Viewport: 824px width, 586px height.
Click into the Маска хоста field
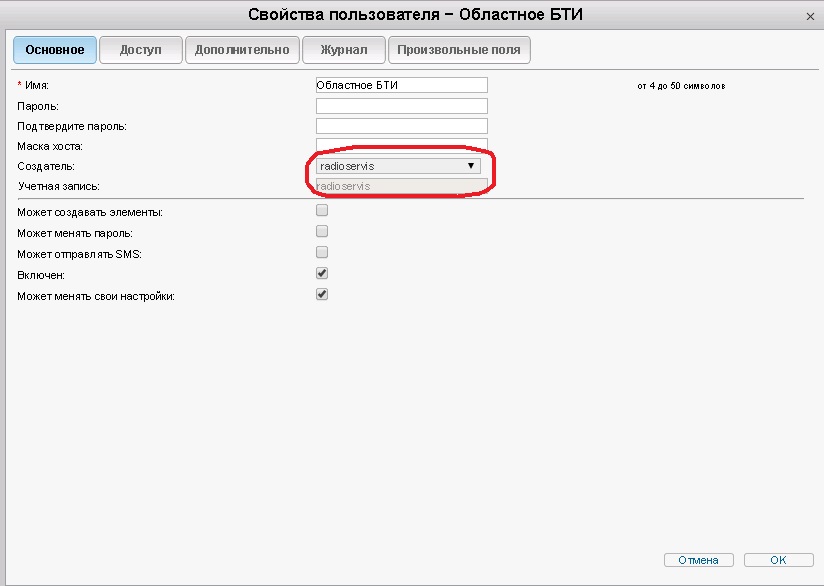coord(400,145)
